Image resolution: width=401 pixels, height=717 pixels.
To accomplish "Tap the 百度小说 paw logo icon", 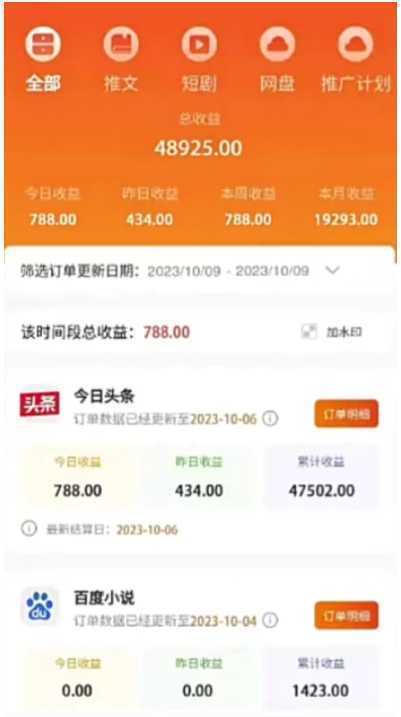I will coord(39,607).
